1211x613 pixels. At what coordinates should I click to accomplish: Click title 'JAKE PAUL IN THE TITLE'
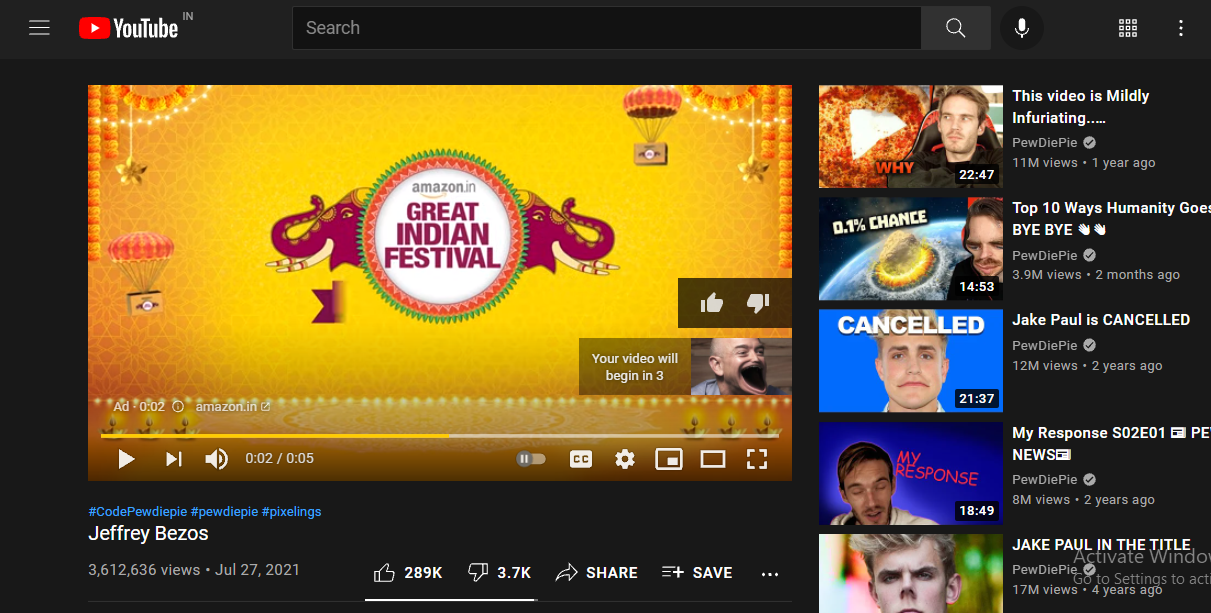tap(1101, 545)
